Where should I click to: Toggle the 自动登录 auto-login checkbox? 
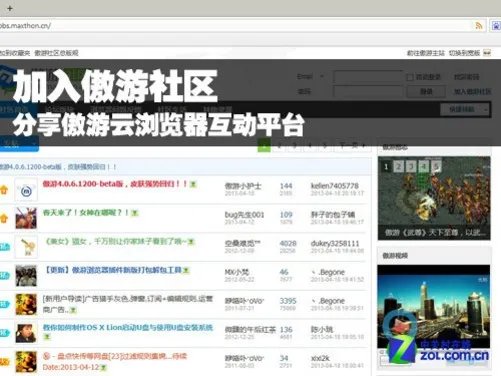coord(410,77)
